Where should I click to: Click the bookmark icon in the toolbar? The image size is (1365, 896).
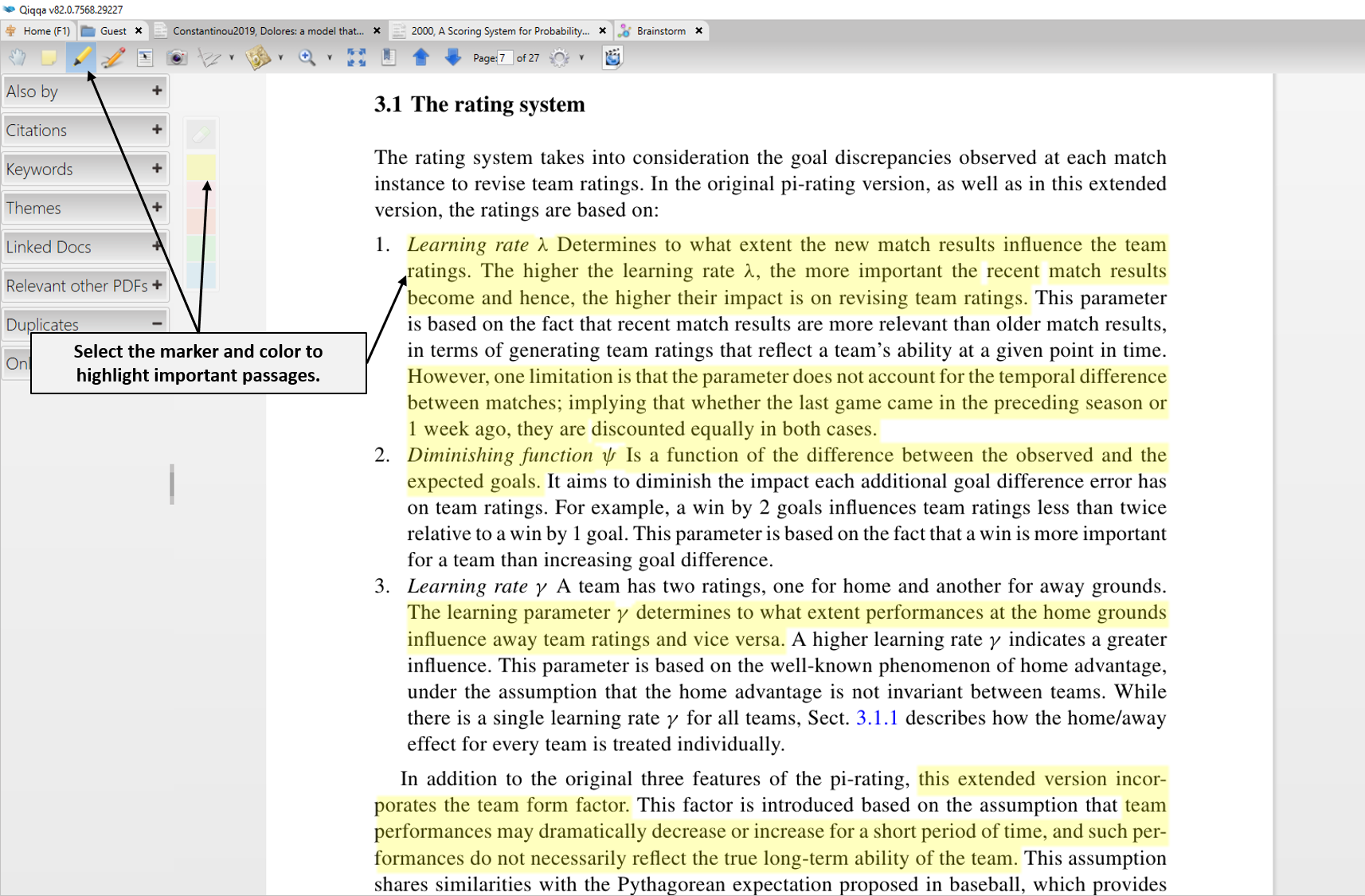click(389, 57)
